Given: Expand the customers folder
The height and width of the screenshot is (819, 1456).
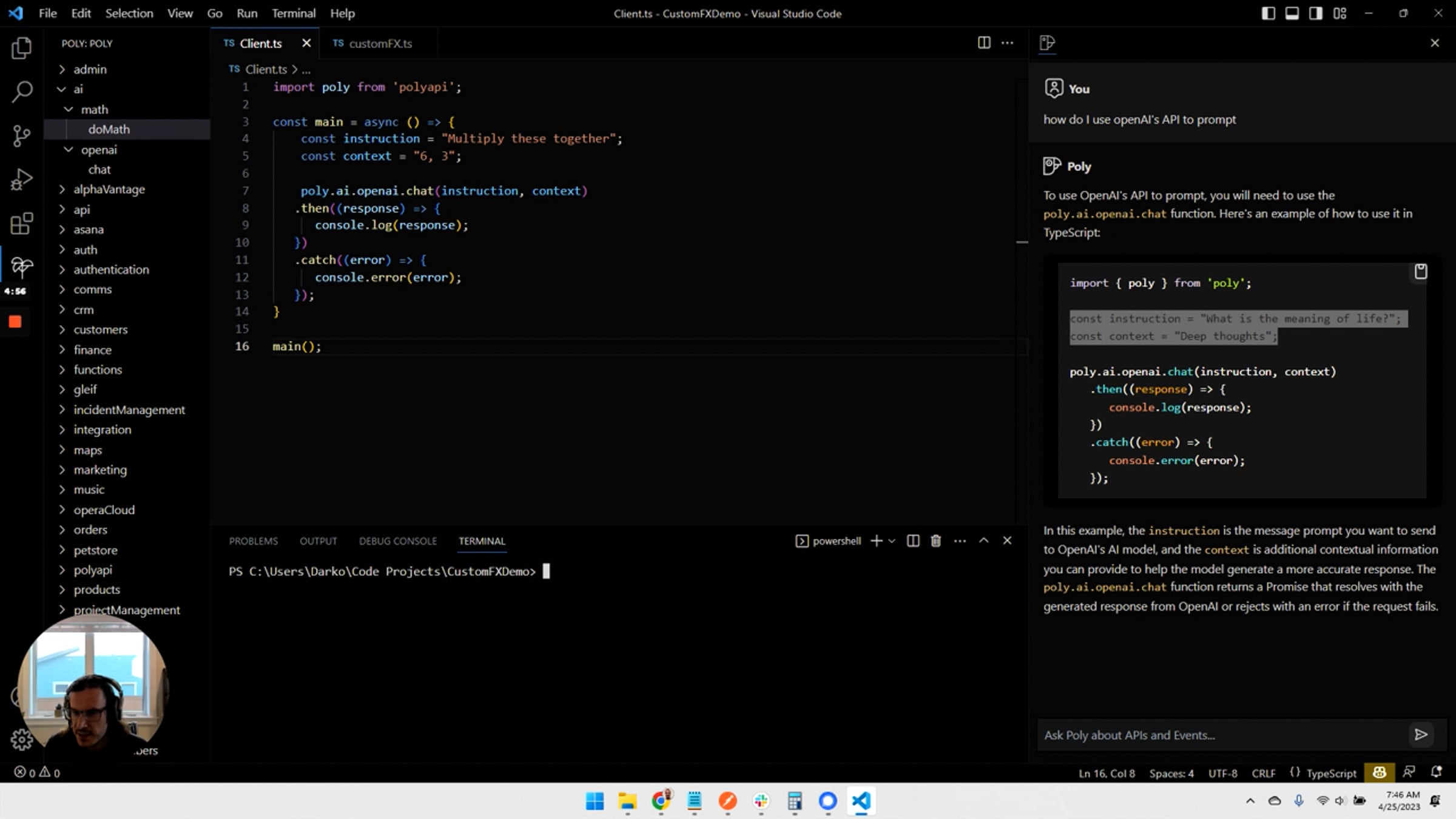Looking at the screenshot, I should point(61,329).
